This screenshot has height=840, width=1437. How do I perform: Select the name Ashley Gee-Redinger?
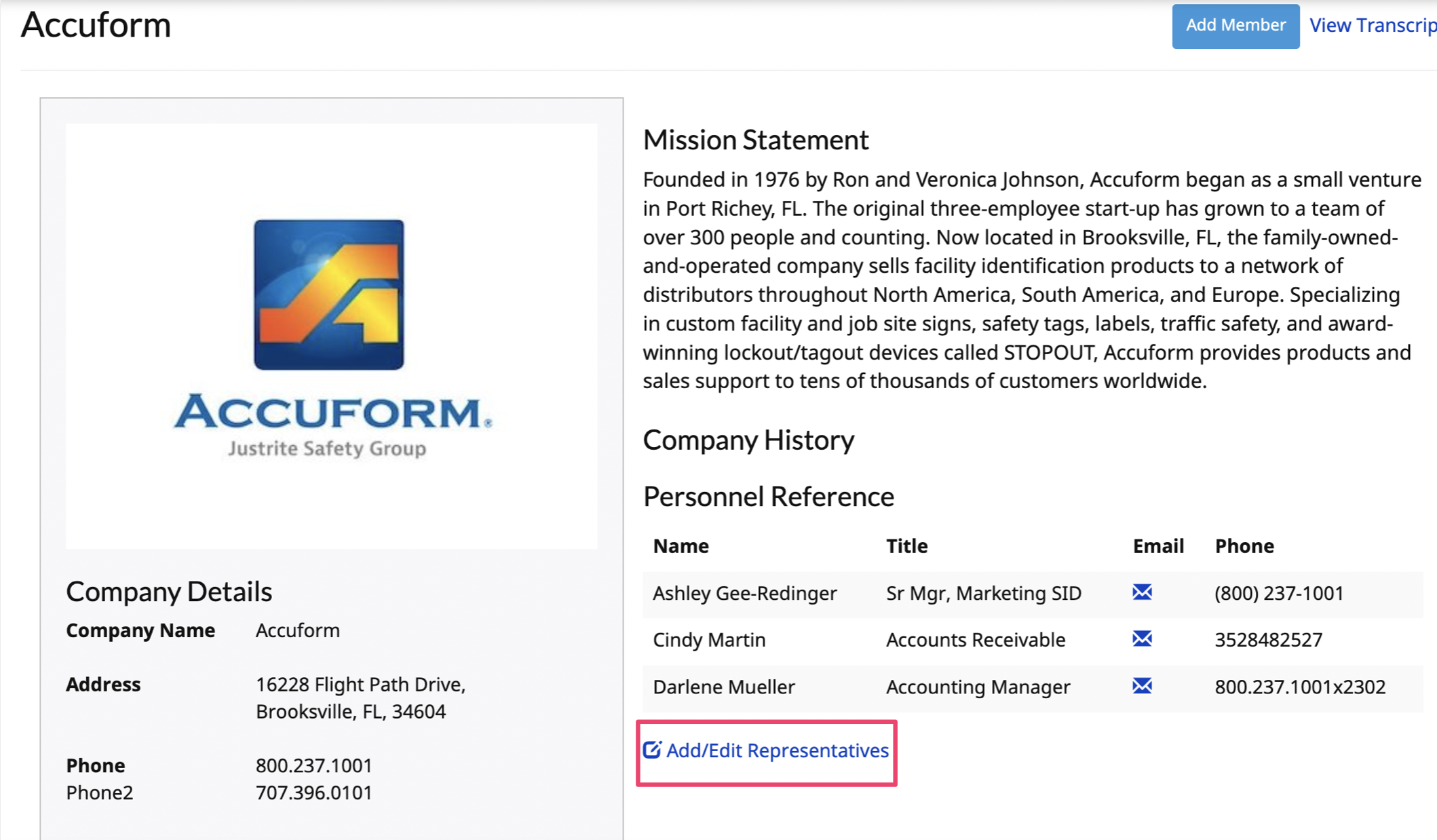(x=744, y=593)
